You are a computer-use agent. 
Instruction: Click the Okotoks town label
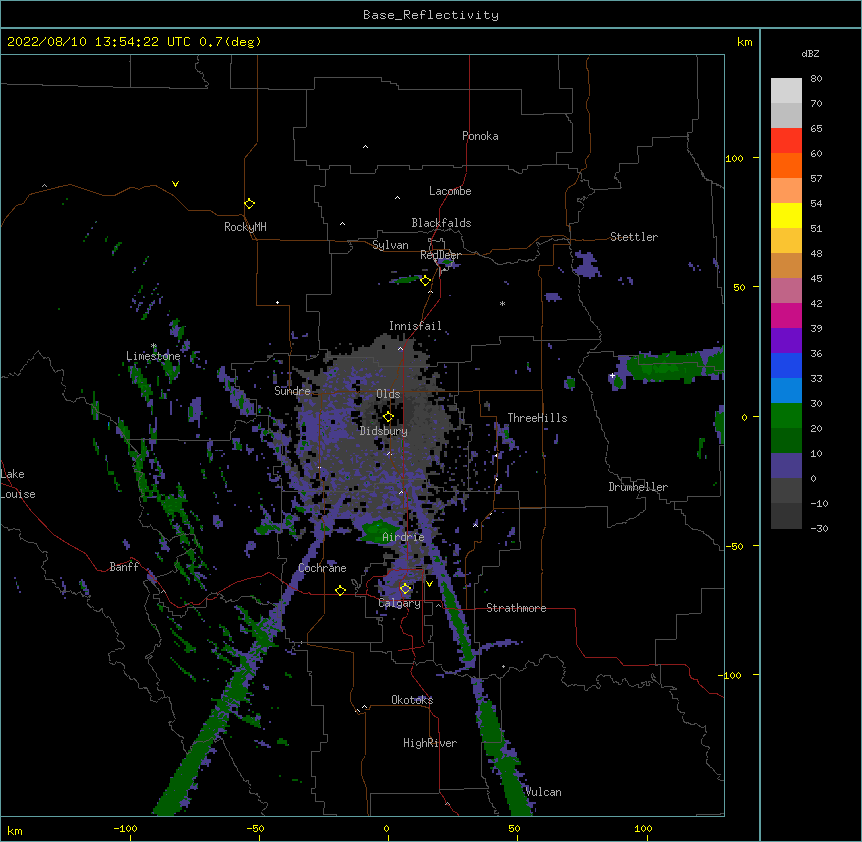click(x=412, y=700)
